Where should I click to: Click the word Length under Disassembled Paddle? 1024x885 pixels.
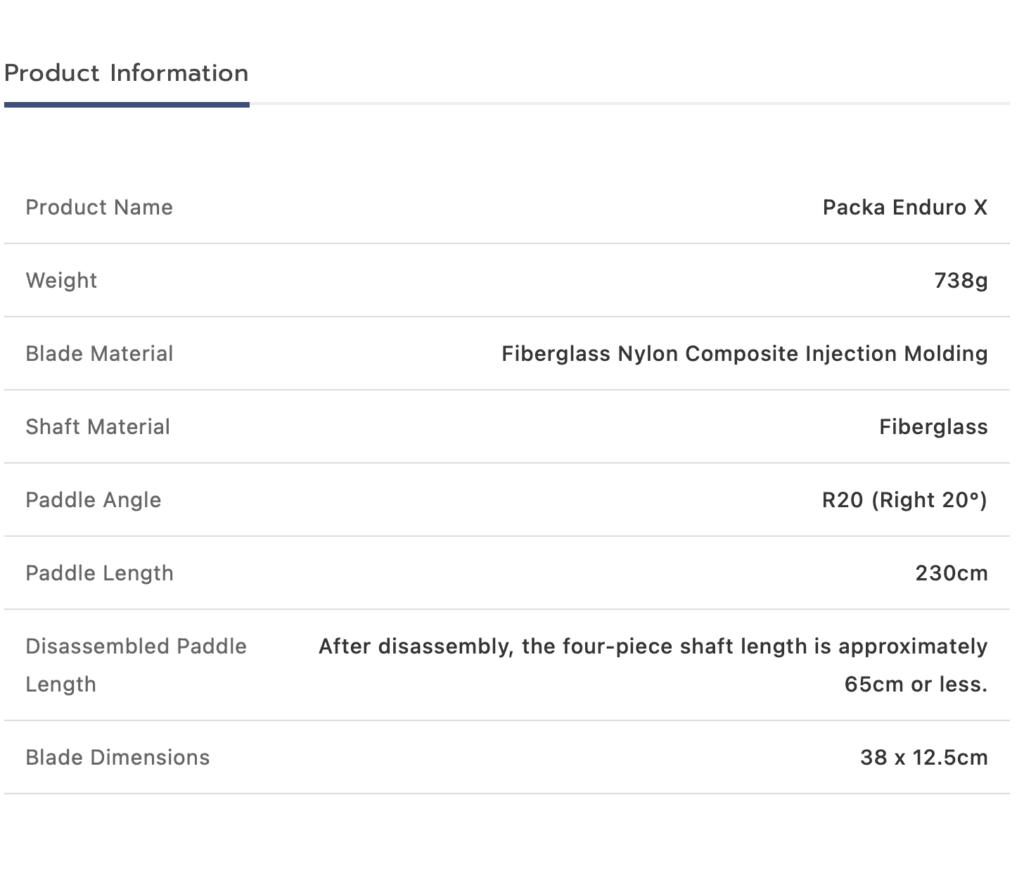coord(60,685)
